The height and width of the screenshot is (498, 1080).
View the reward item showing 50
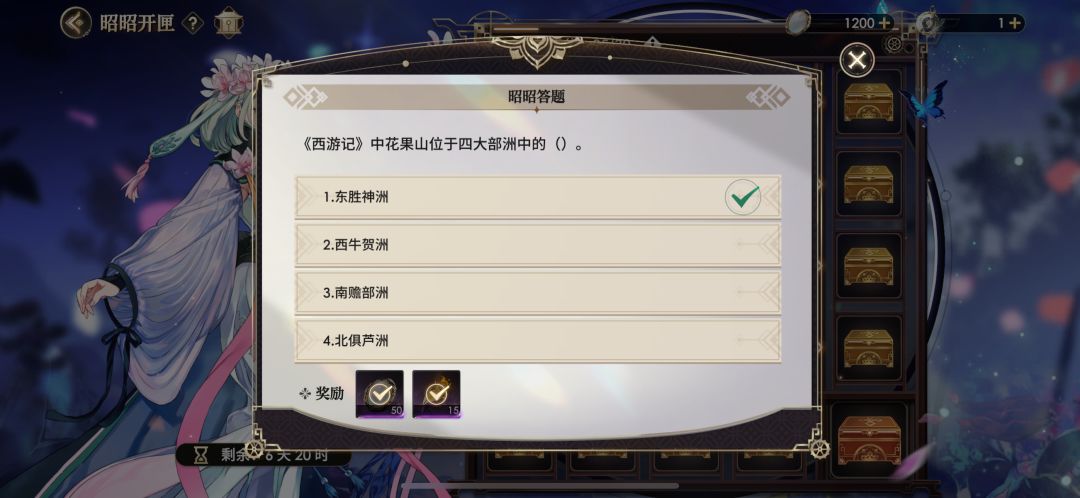pyautogui.click(x=380, y=394)
